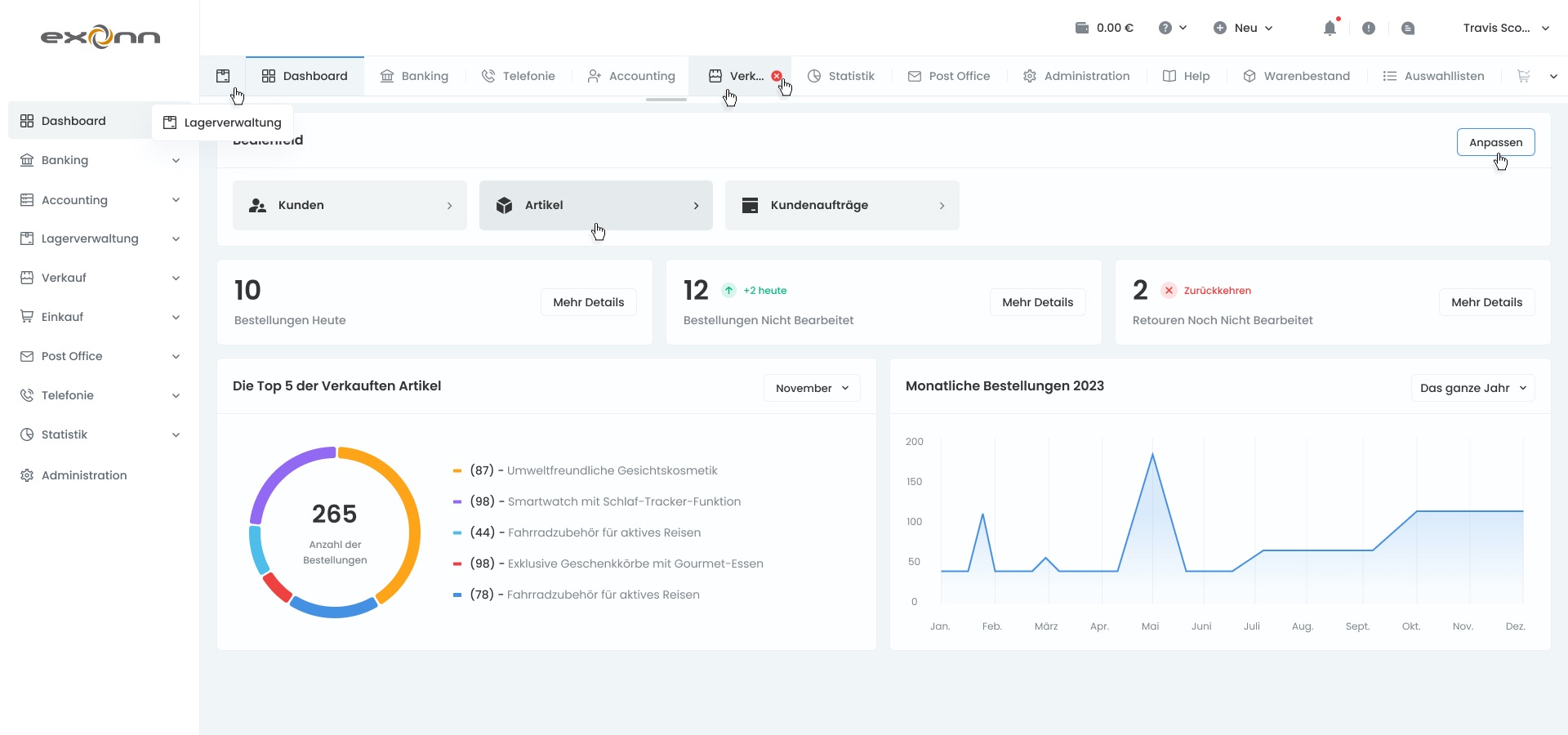1568x735 pixels.
Task: Click Mehr Details for Bestellungen Nicht Bearbeitet
Action: tap(1038, 302)
